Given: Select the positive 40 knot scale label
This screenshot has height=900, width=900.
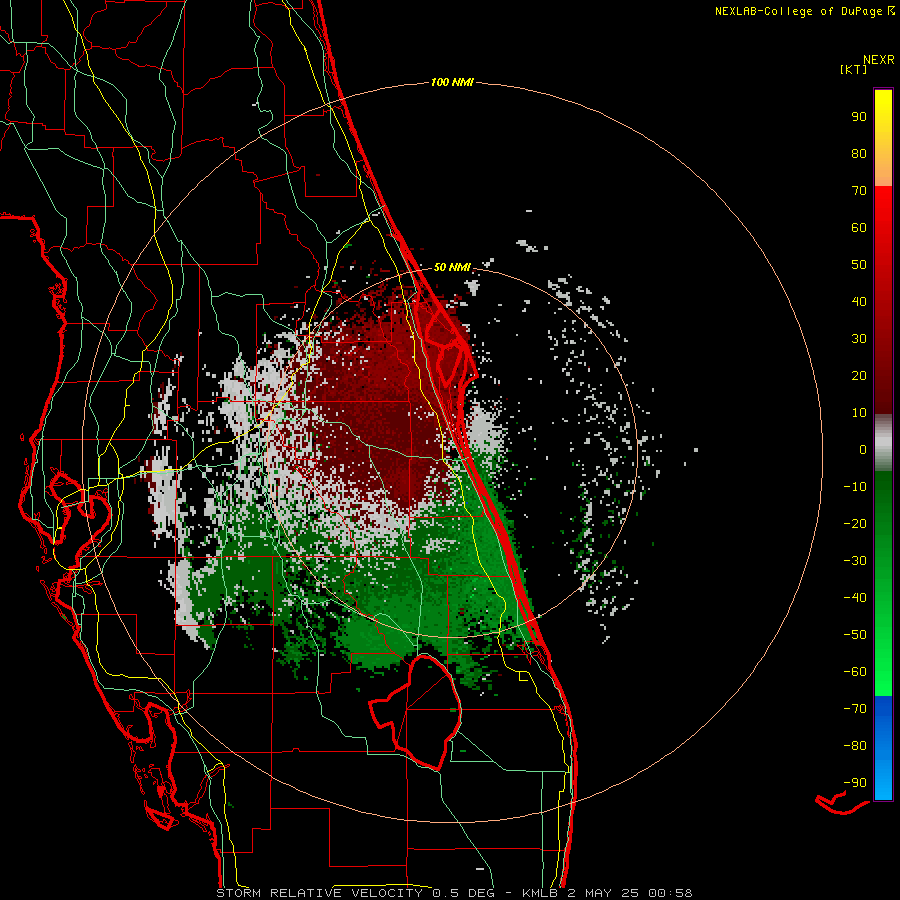Looking at the screenshot, I should pos(859,301).
